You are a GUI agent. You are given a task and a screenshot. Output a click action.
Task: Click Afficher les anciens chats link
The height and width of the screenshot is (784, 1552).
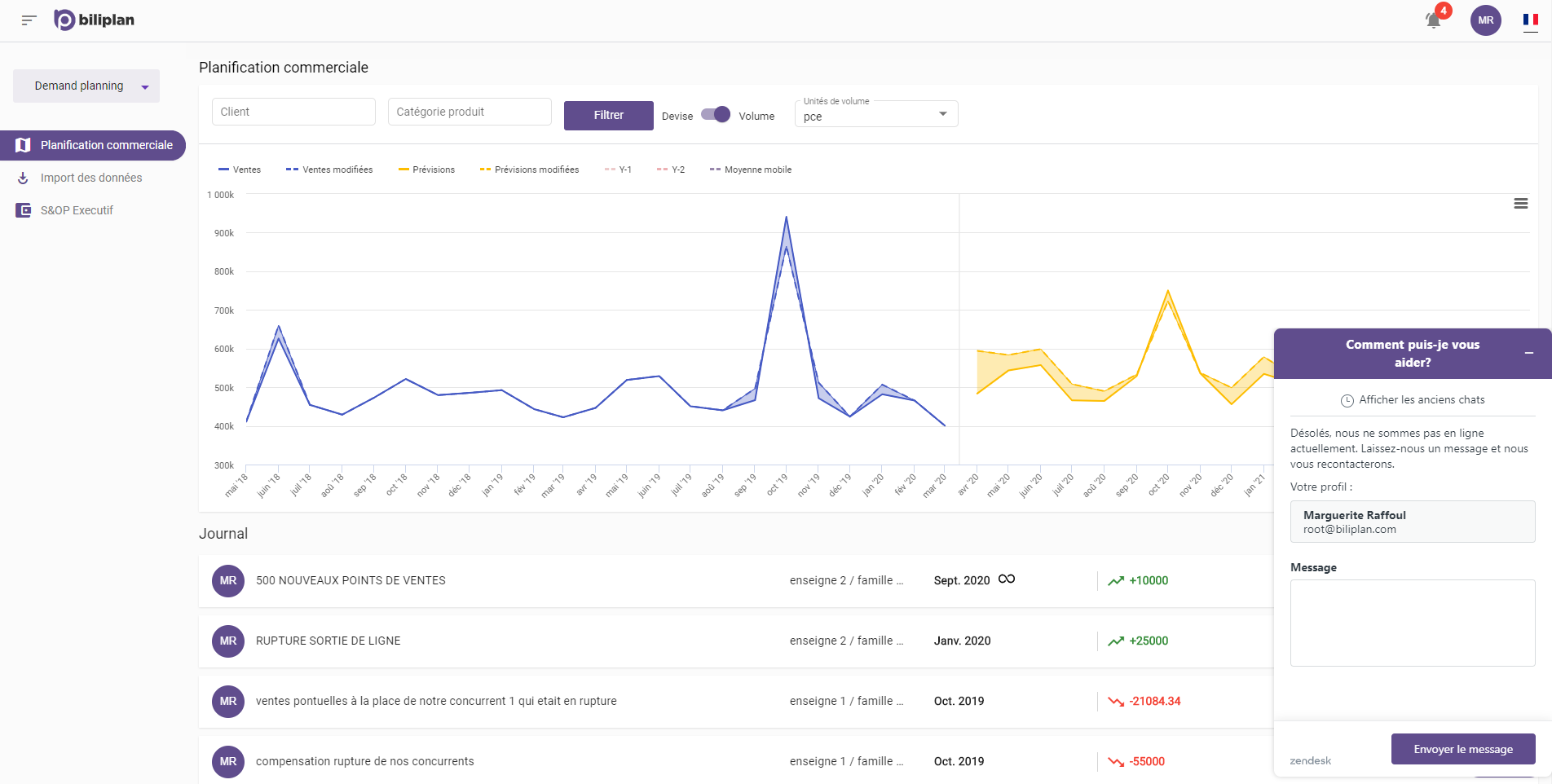tap(1422, 400)
